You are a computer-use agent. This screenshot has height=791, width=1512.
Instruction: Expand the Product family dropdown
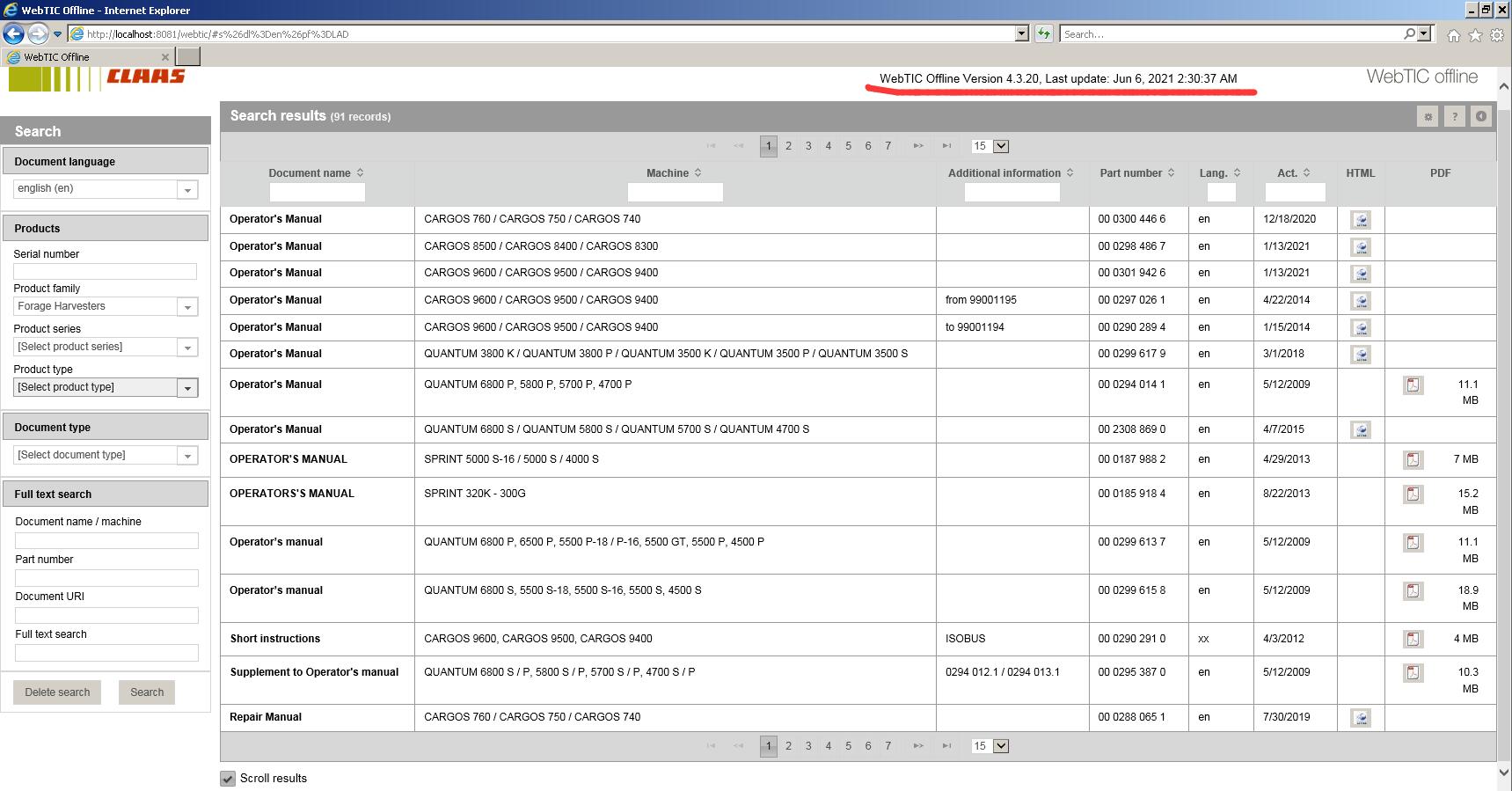tap(106, 306)
